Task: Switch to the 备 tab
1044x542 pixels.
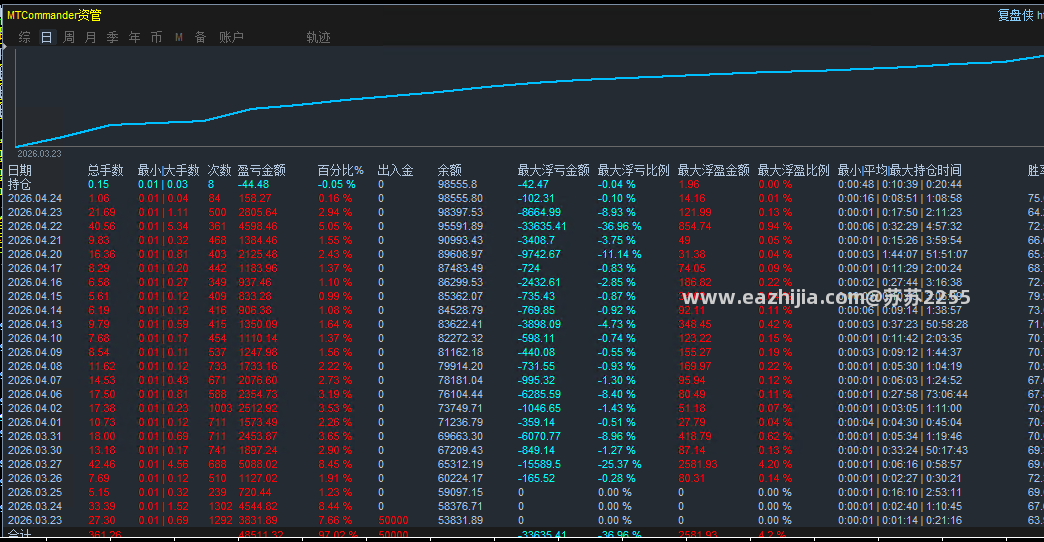Action: coord(200,37)
